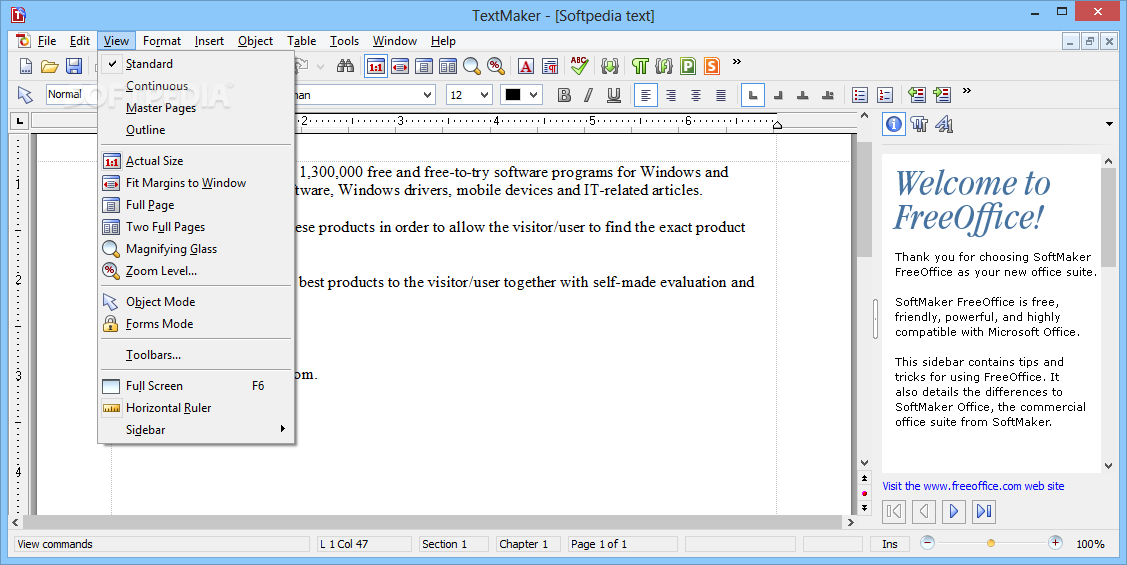Viewport: 1127px width, 565px height.
Task: Toggle underline formatting
Action: [614, 95]
